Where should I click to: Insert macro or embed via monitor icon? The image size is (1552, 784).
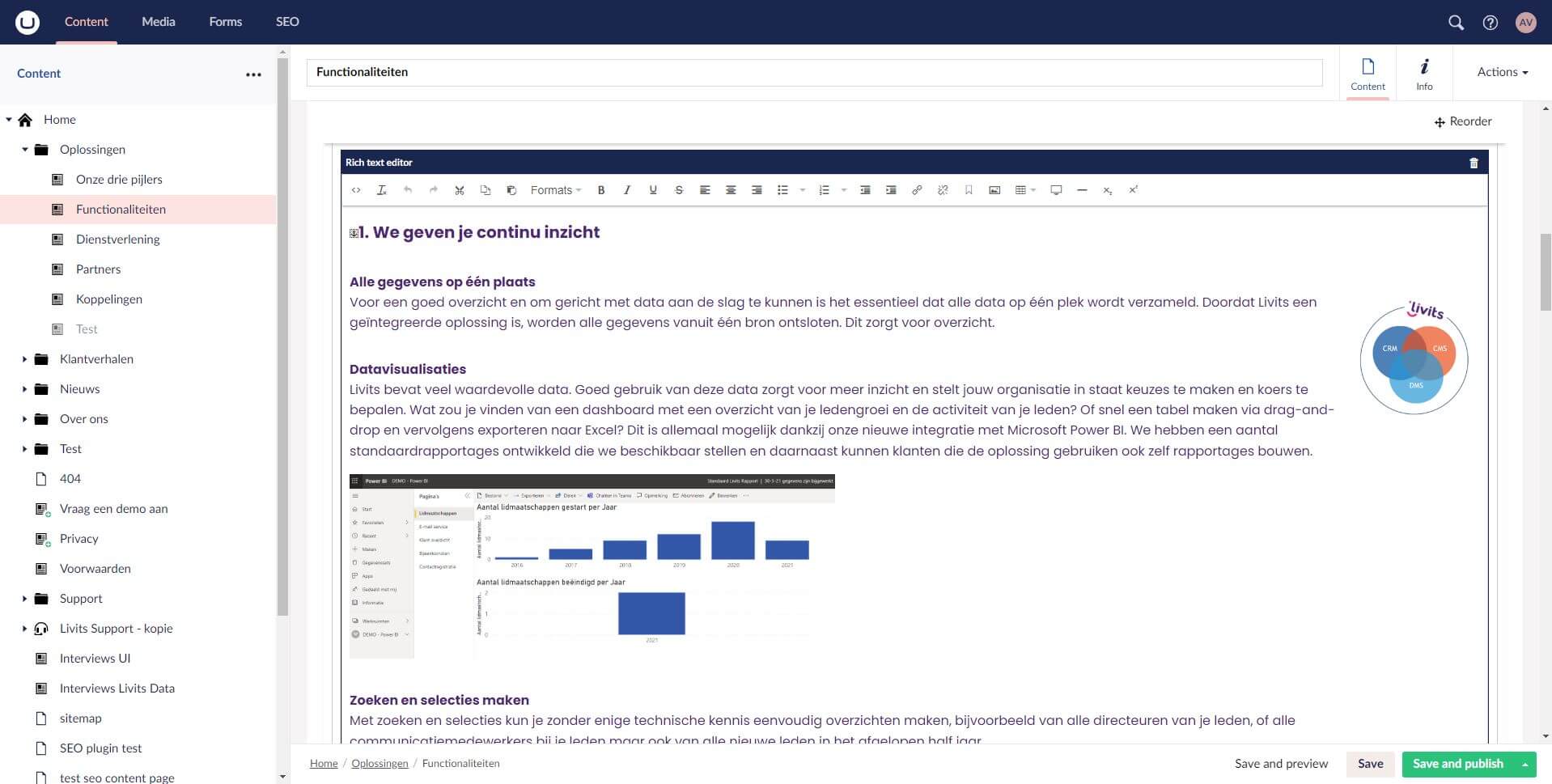point(1056,190)
